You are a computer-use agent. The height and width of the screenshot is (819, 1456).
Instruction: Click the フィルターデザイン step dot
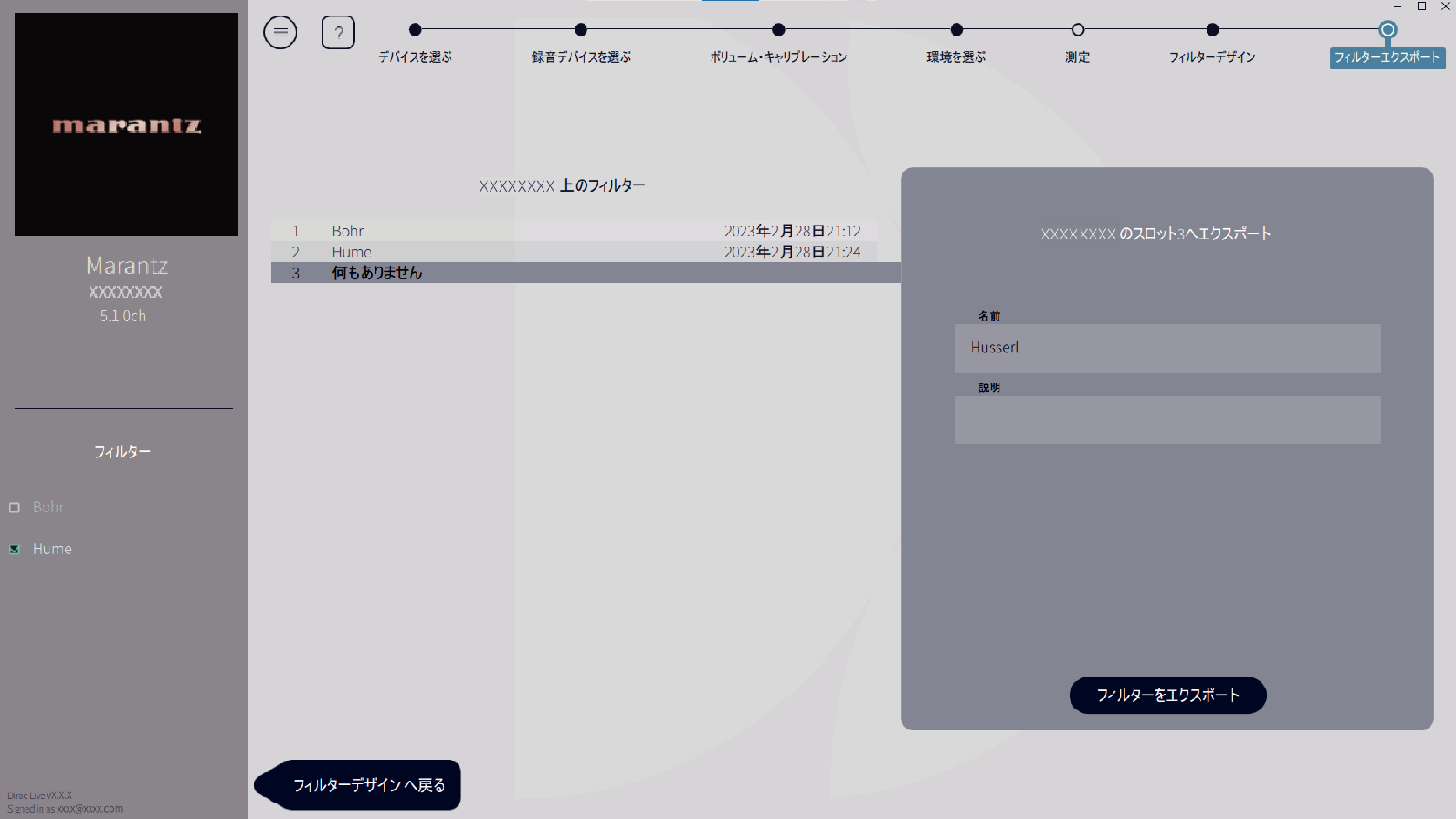pos(1212,29)
